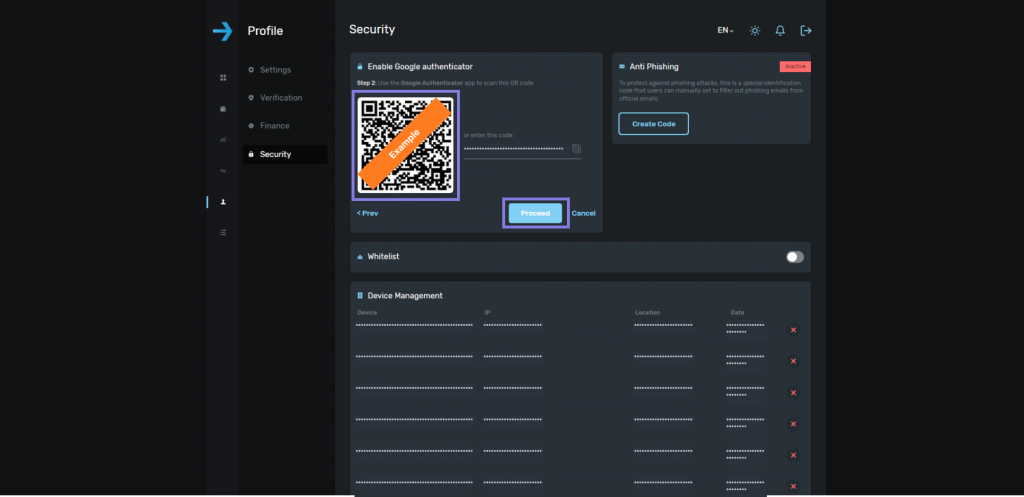This screenshot has width=1024, height=497.
Task: Click the Location column header
Action: click(x=648, y=313)
